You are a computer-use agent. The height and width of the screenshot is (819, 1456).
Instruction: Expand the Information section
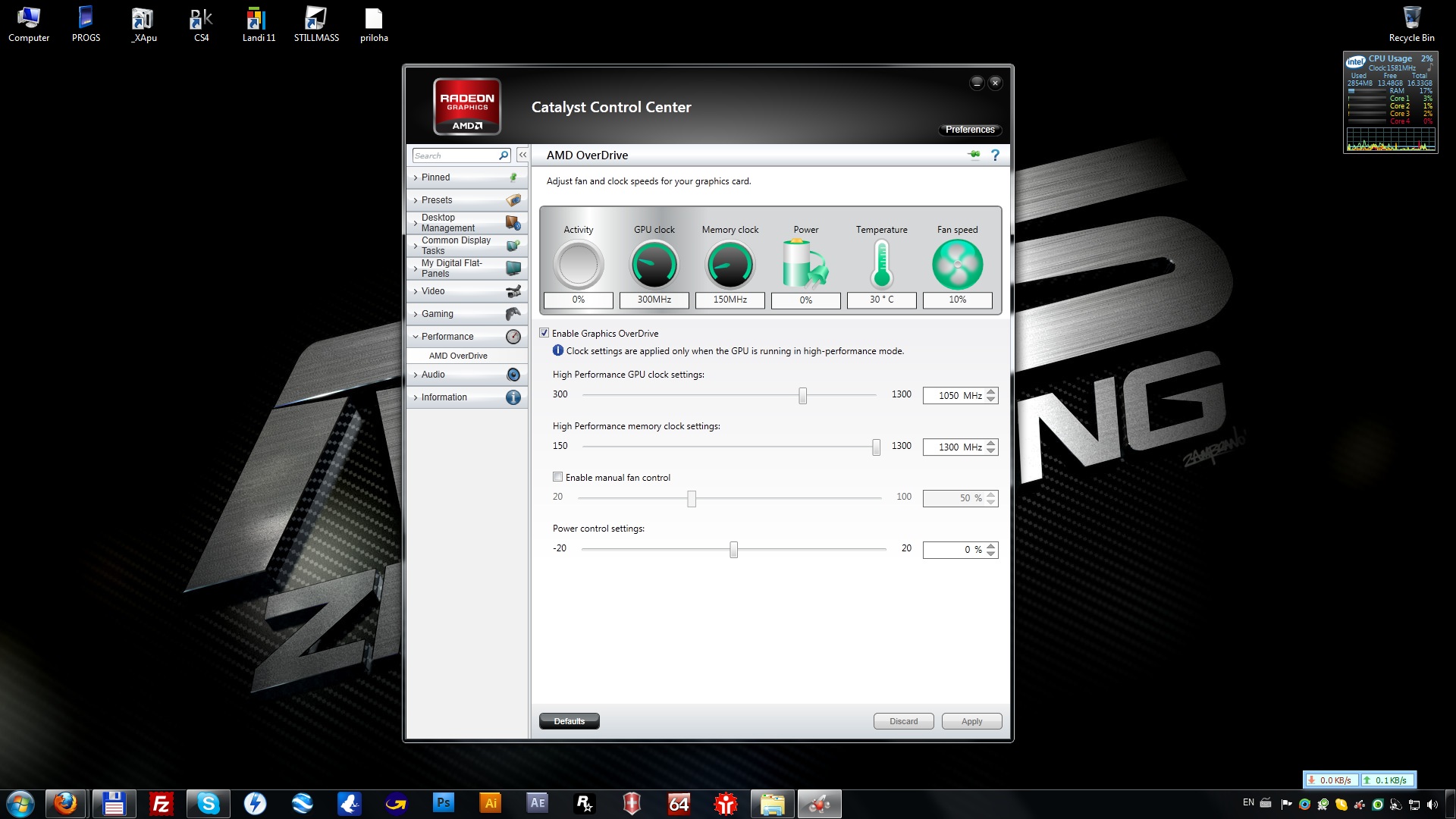tap(467, 397)
